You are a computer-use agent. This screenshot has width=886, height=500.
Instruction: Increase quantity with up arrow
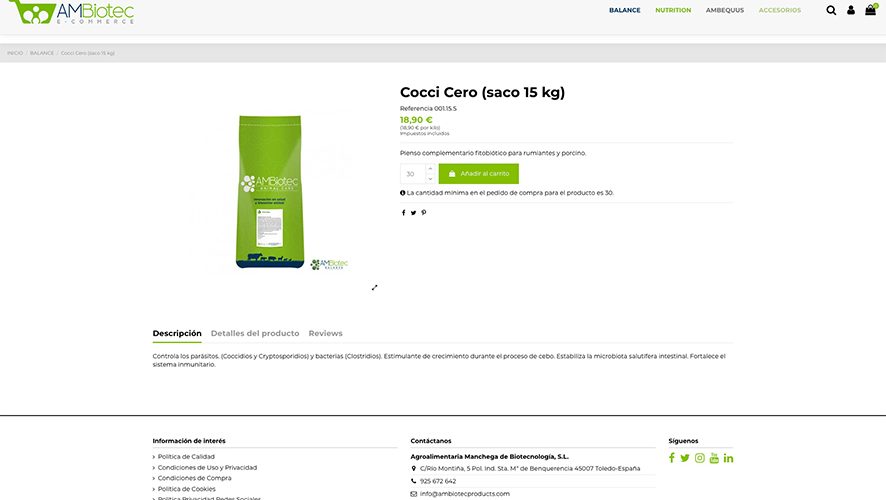pyautogui.click(x=431, y=168)
